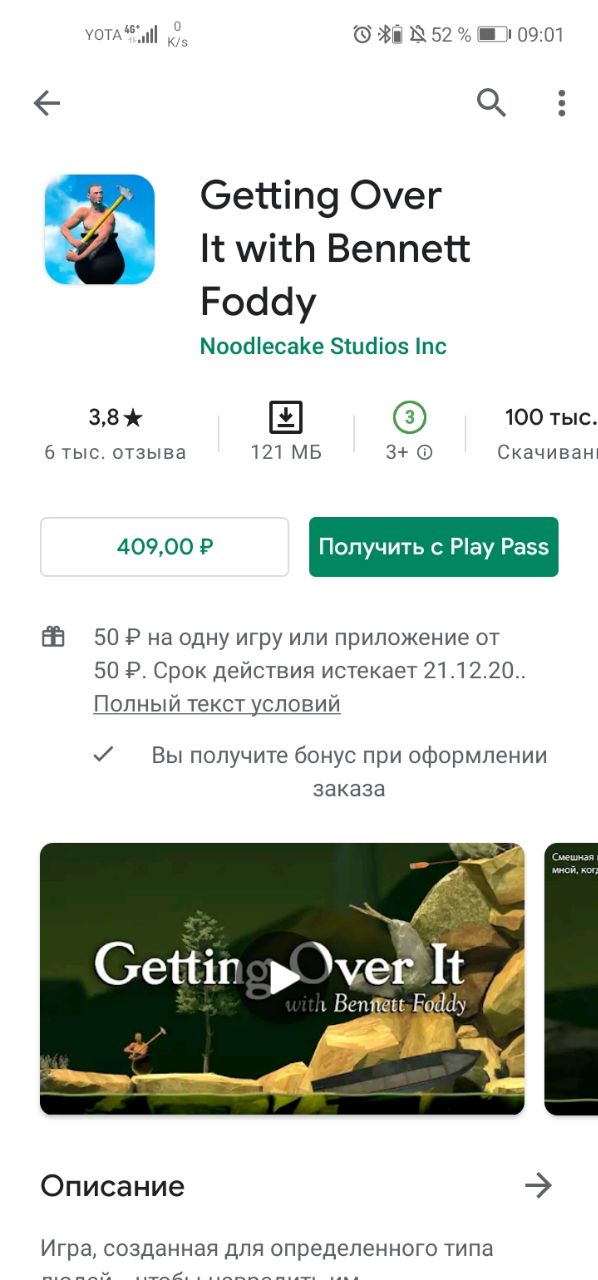The image size is (598, 1280).
Task: Open Noodlecake Studios Inc developer page
Action: coord(323,346)
